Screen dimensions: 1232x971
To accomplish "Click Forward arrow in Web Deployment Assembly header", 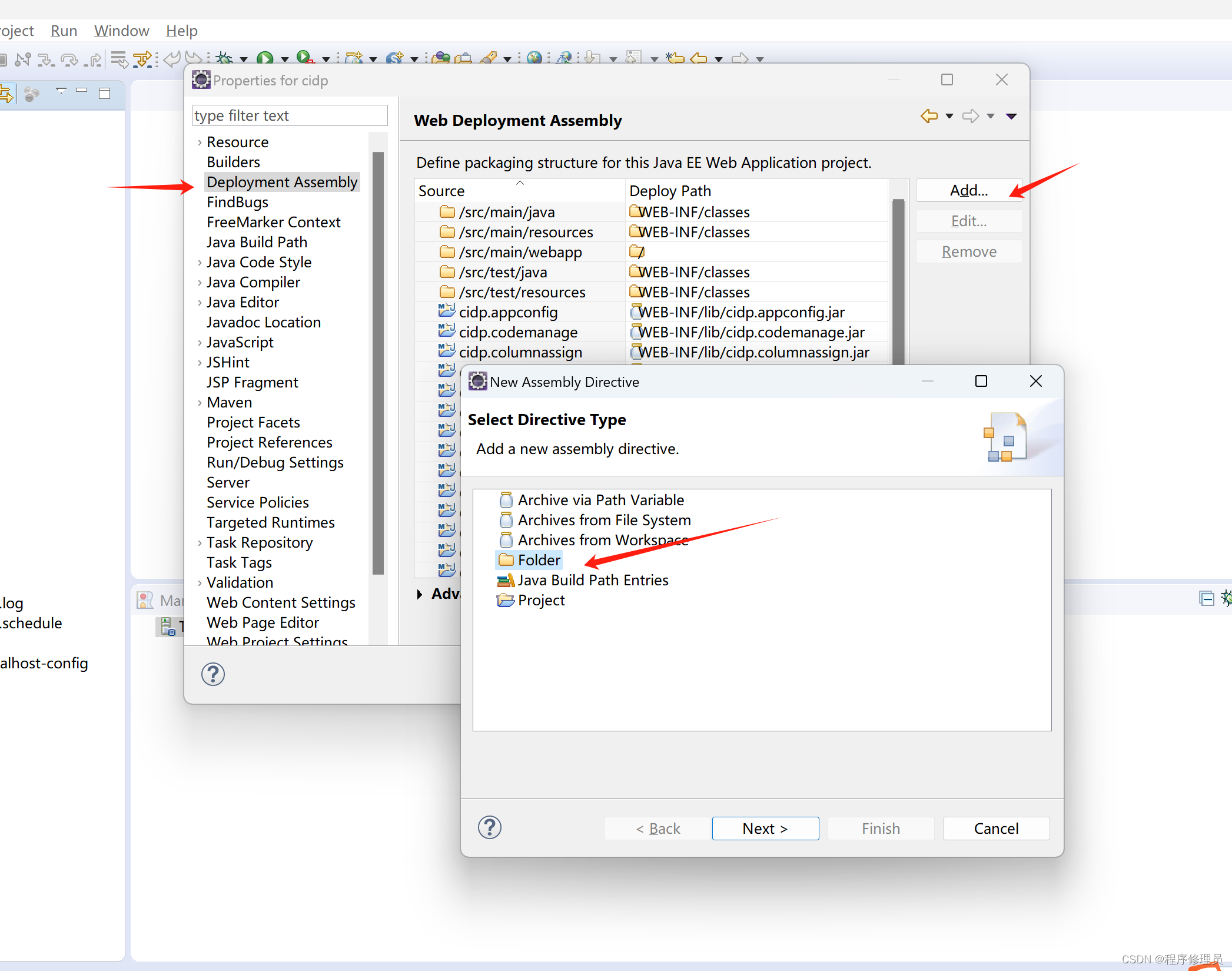I will [x=971, y=116].
